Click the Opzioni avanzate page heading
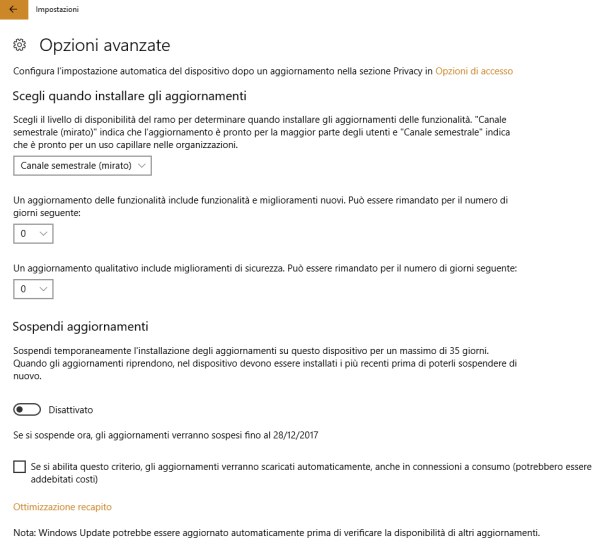Screen dimensions: 600x548 [x=105, y=45]
